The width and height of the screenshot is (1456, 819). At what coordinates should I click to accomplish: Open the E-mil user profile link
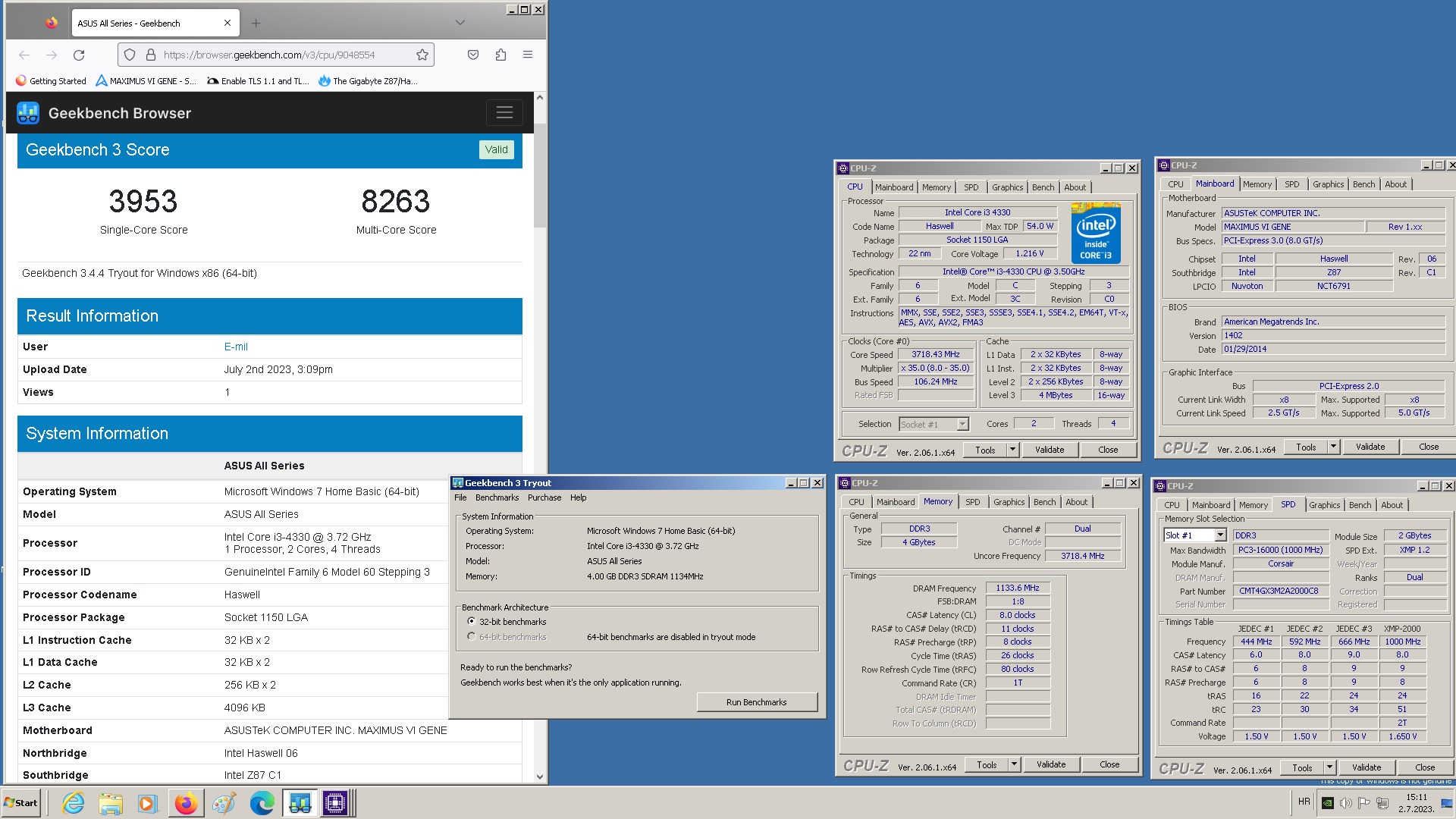coord(236,347)
